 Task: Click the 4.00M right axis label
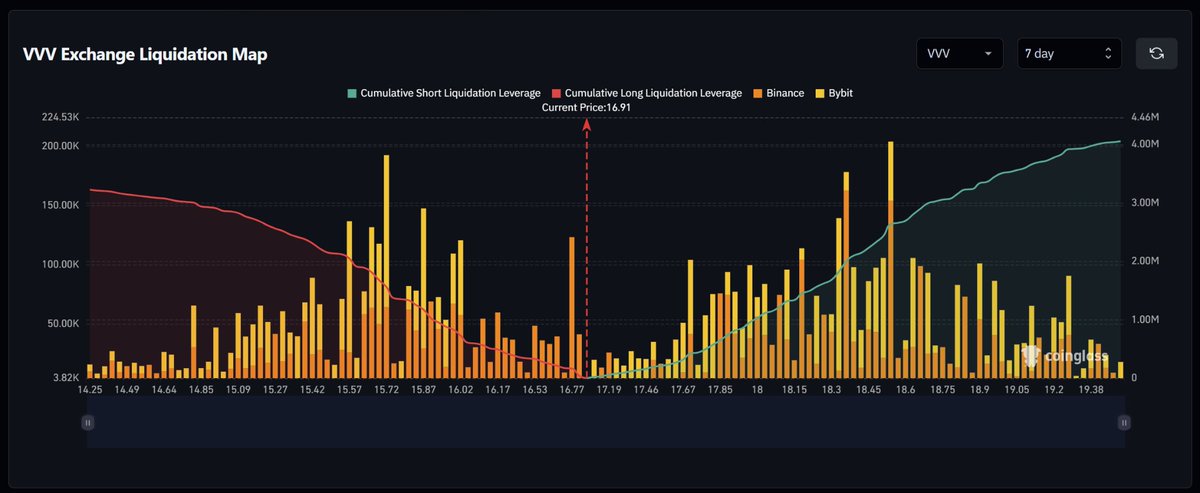pos(1144,143)
